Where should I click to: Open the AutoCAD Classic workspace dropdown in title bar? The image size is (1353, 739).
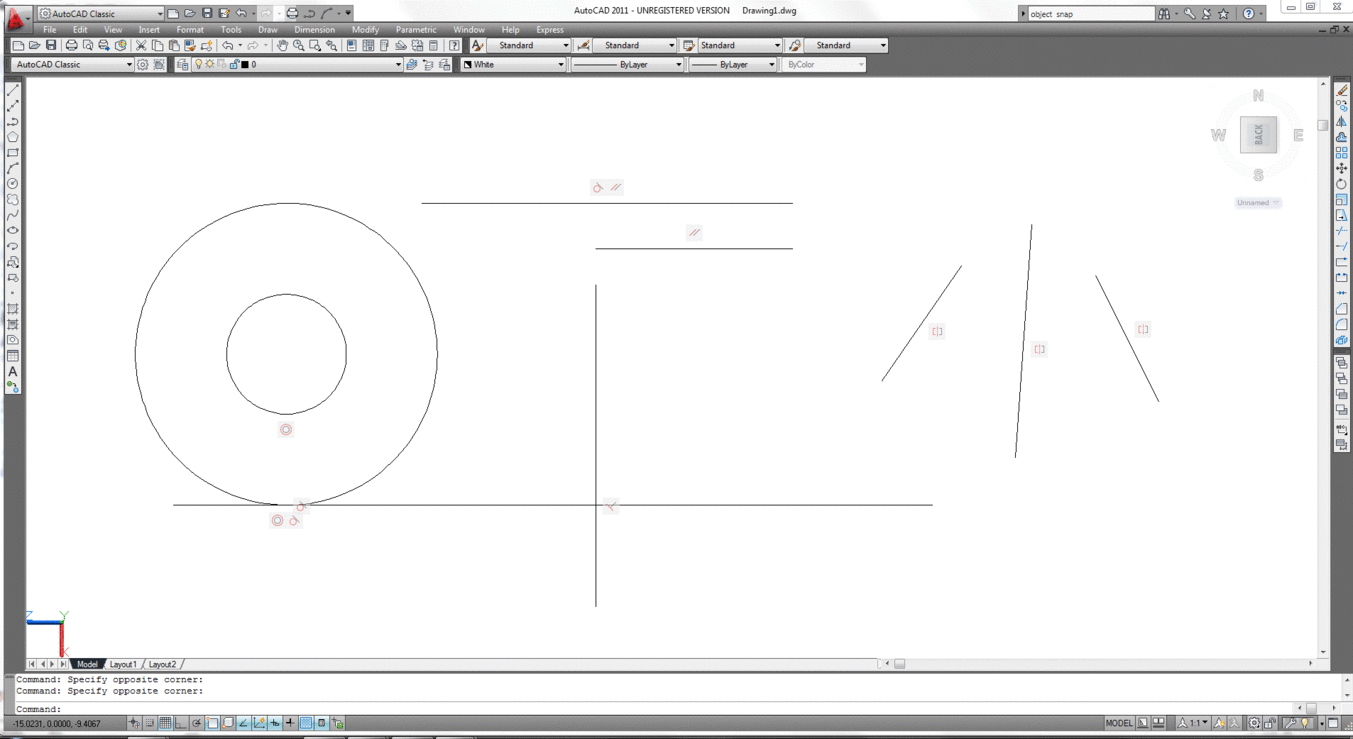pyautogui.click(x=101, y=14)
